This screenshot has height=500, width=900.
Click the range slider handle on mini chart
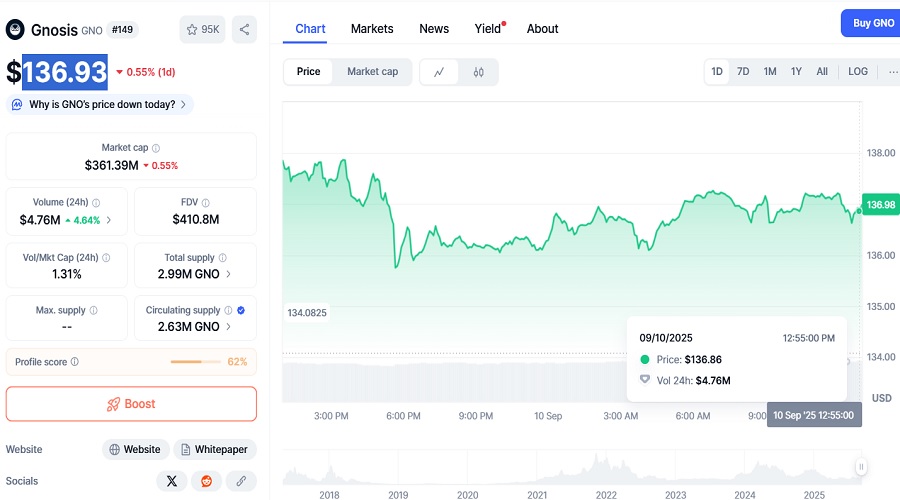point(861,467)
